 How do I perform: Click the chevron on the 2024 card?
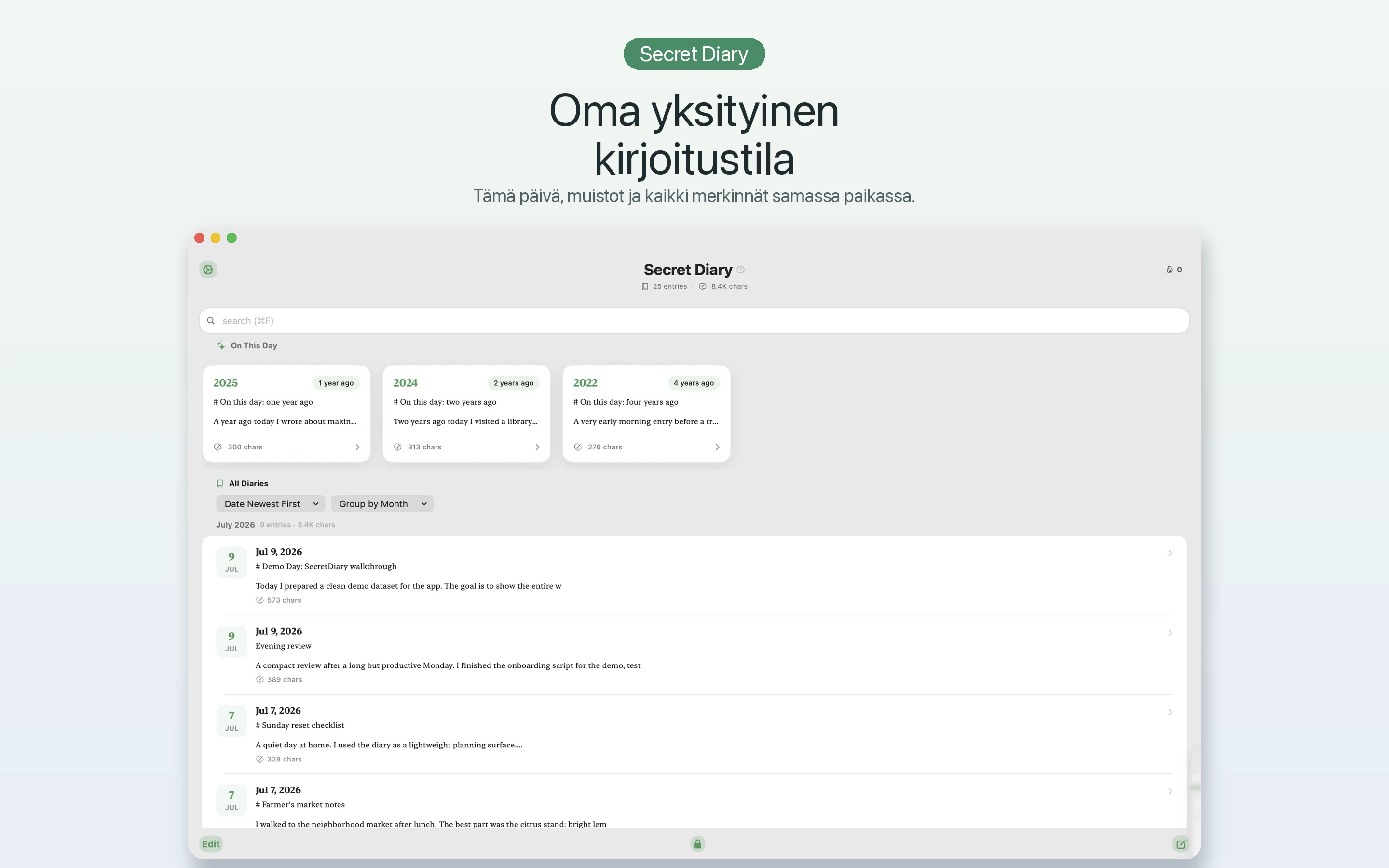pos(537,447)
